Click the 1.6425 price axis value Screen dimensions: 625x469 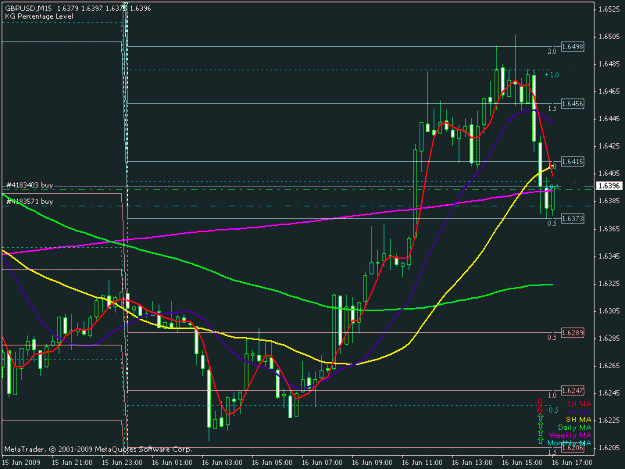pyautogui.click(x=609, y=146)
